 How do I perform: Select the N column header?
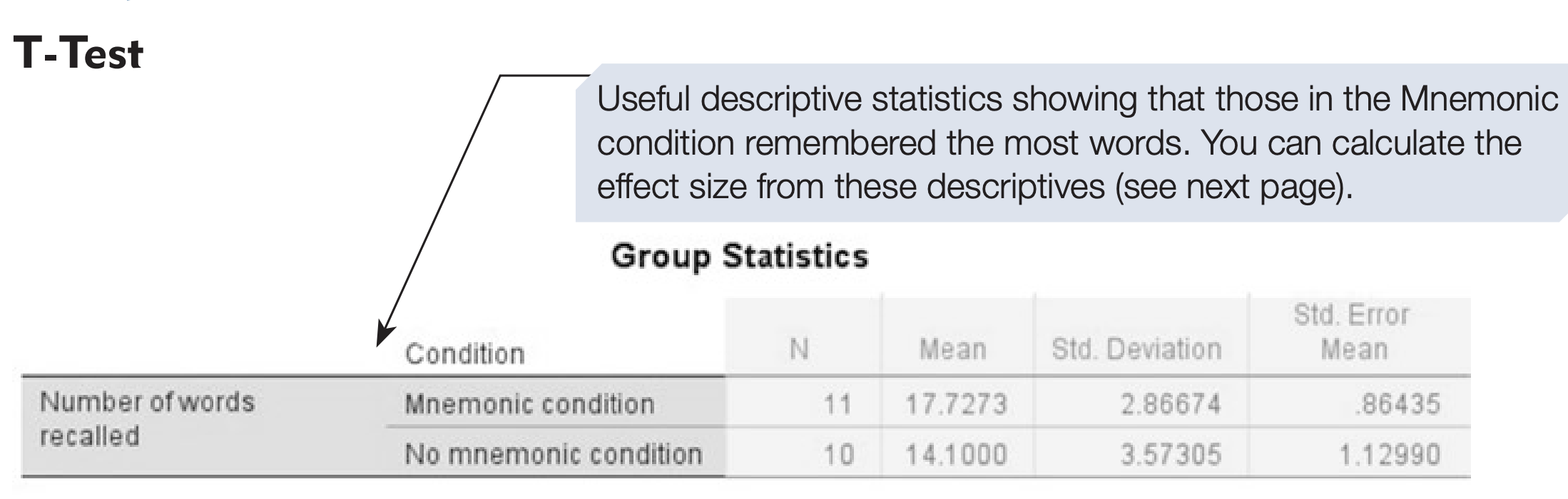pyautogui.click(x=799, y=349)
